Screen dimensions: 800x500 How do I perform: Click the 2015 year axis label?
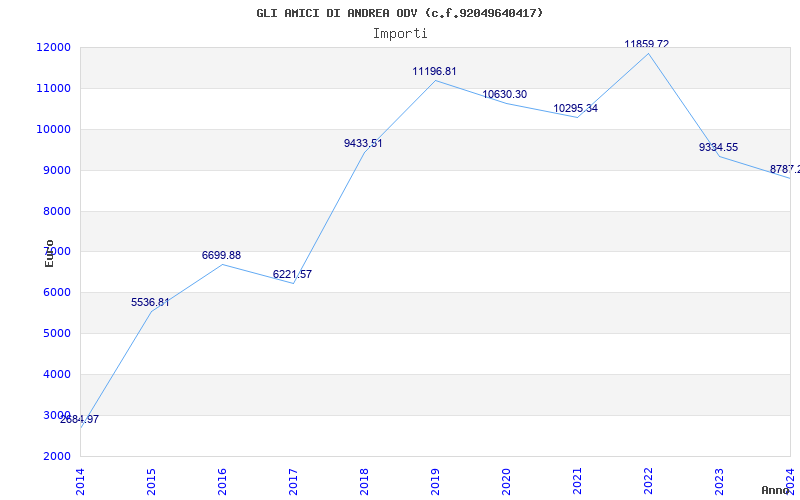click(x=151, y=482)
